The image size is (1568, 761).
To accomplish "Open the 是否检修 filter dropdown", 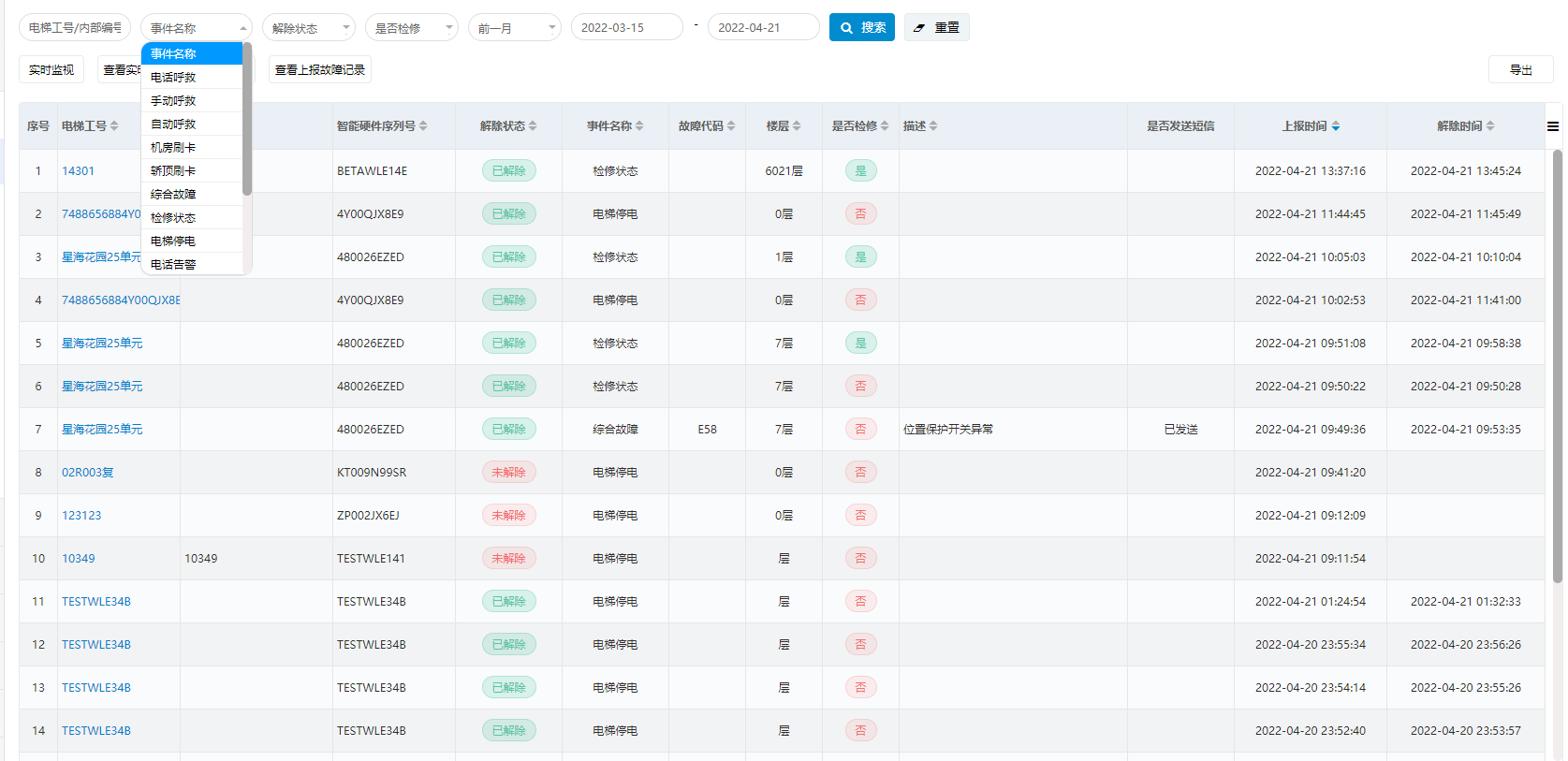I will point(411,28).
